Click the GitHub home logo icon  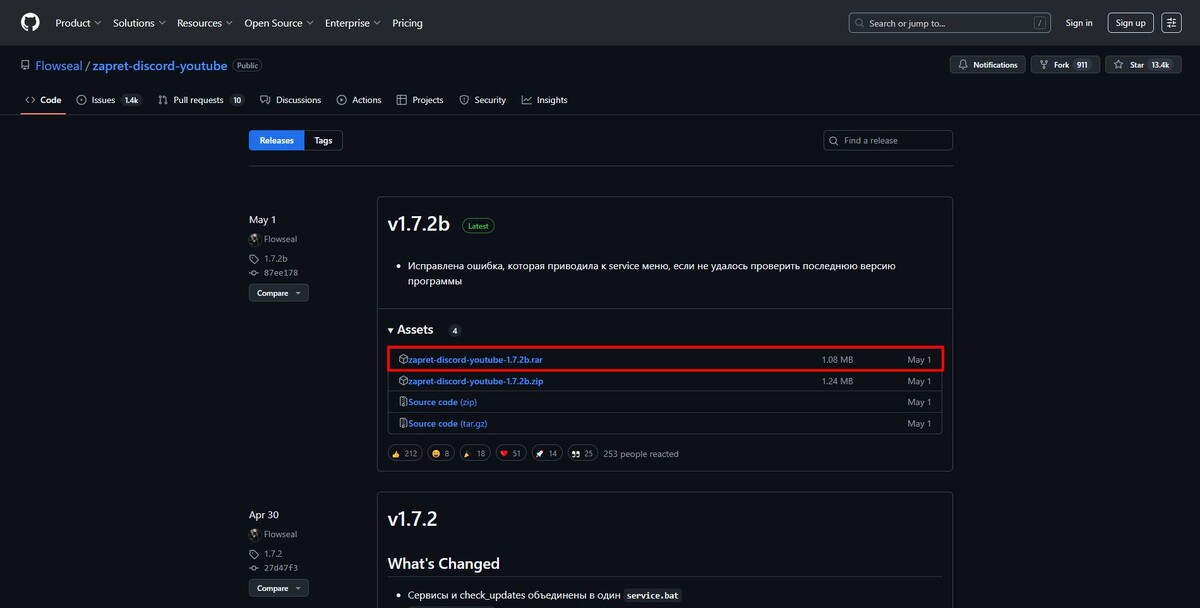click(x=29, y=22)
